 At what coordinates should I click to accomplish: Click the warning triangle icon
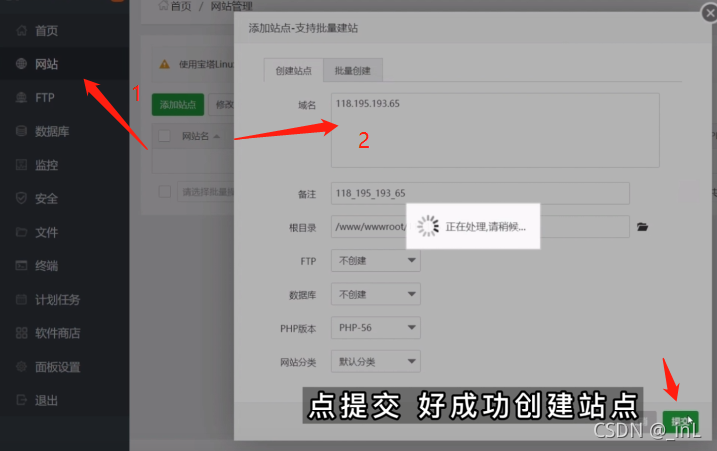click(165, 64)
